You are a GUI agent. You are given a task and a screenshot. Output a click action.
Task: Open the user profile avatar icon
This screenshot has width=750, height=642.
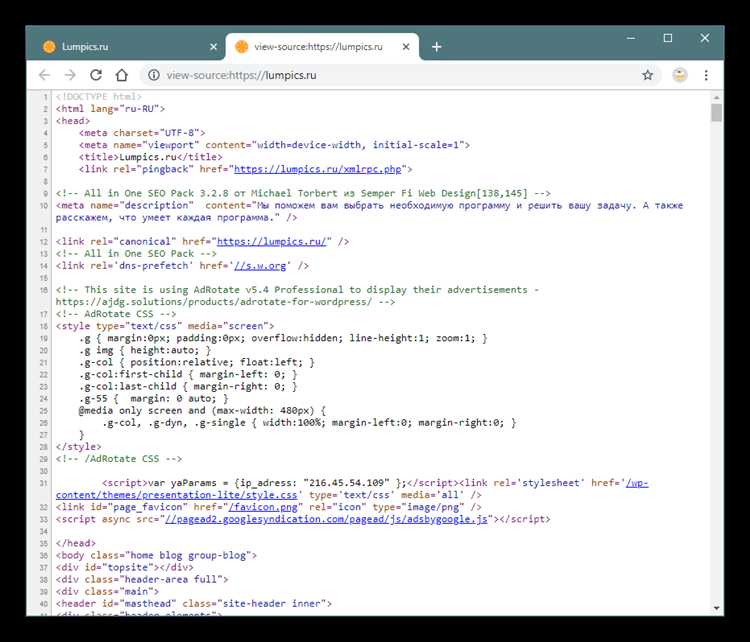click(680, 75)
